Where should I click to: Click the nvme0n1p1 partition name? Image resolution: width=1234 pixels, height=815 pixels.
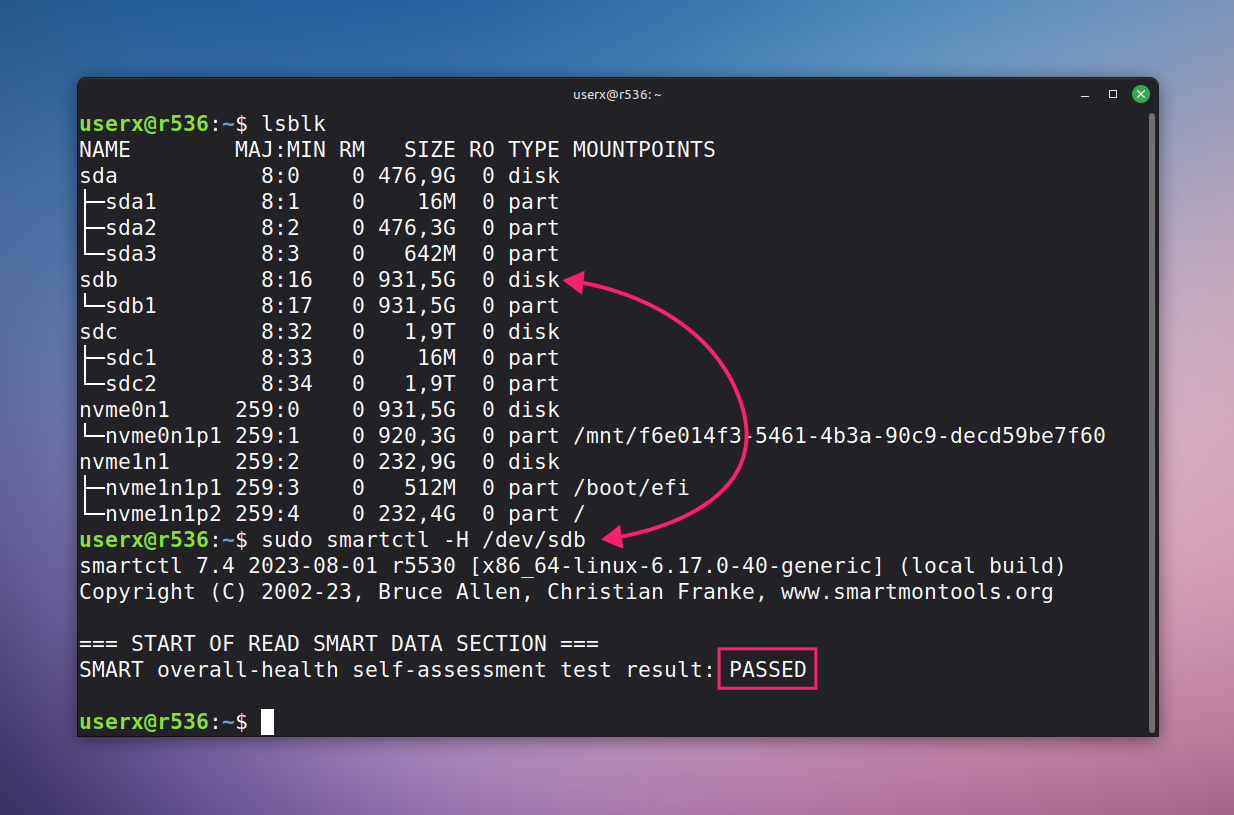click(163, 436)
